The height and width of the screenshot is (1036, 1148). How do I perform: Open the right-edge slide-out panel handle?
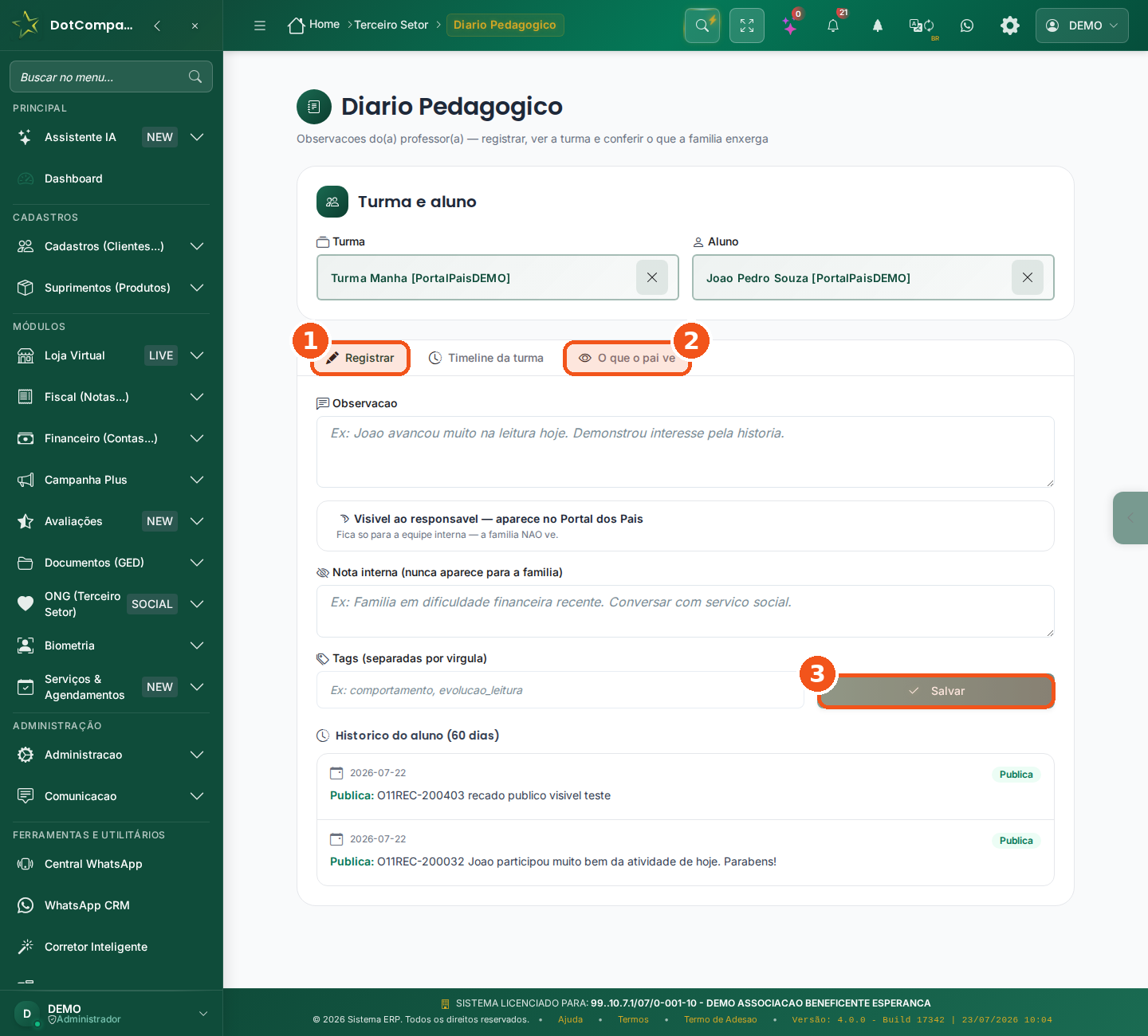pos(1130,518)
